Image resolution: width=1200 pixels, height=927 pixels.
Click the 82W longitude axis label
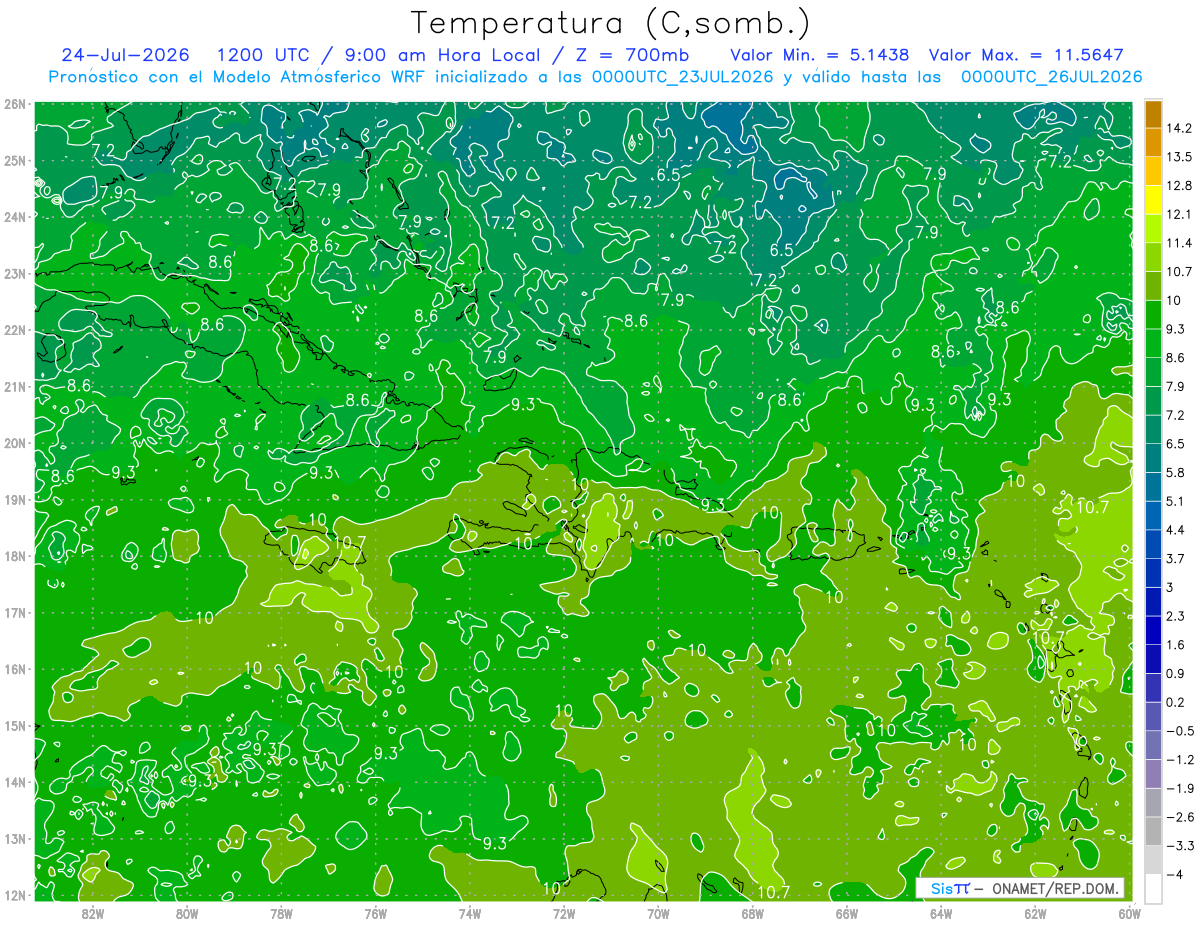click(x=93, y=913)
